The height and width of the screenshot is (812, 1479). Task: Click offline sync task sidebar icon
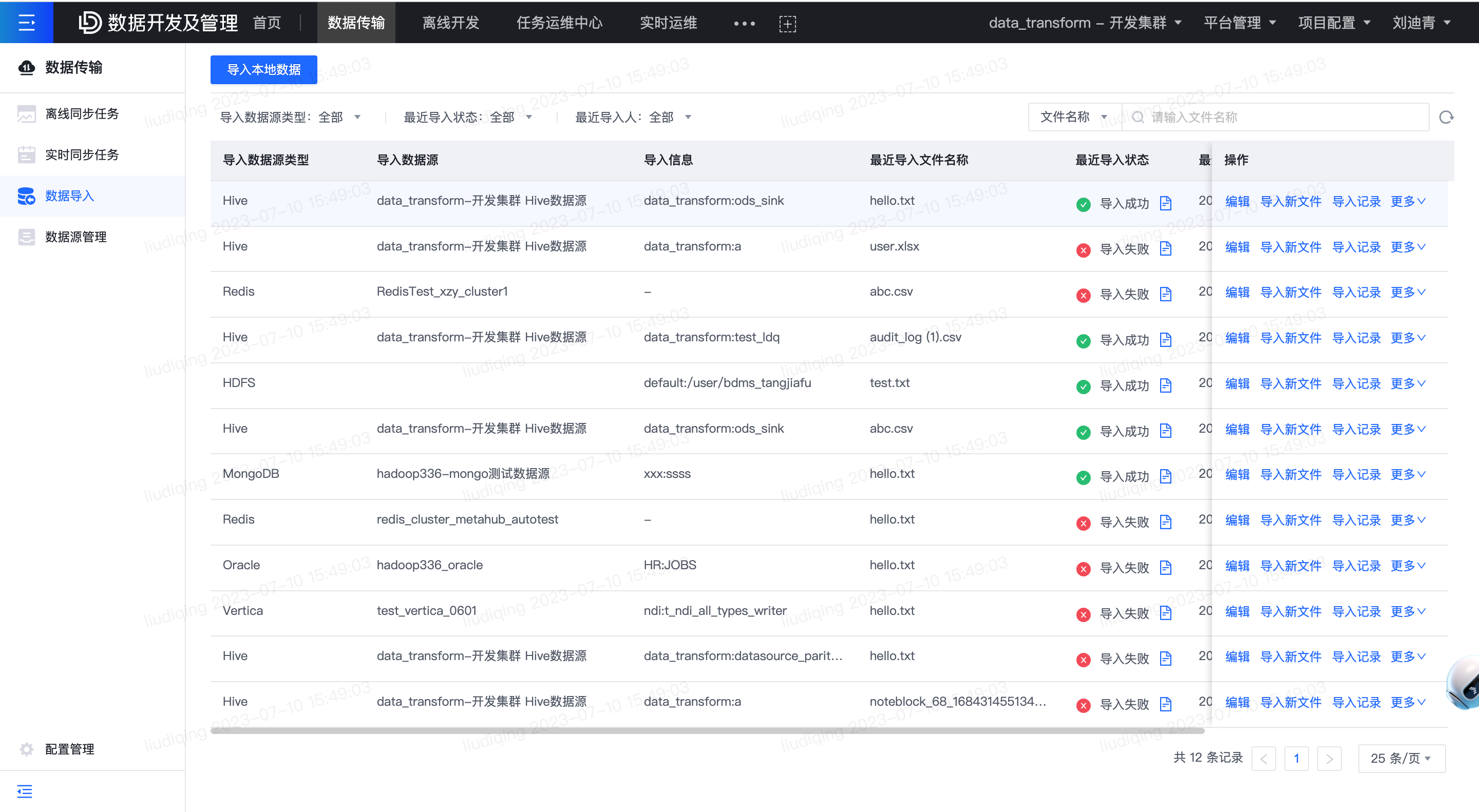click(x=26, y=113)
